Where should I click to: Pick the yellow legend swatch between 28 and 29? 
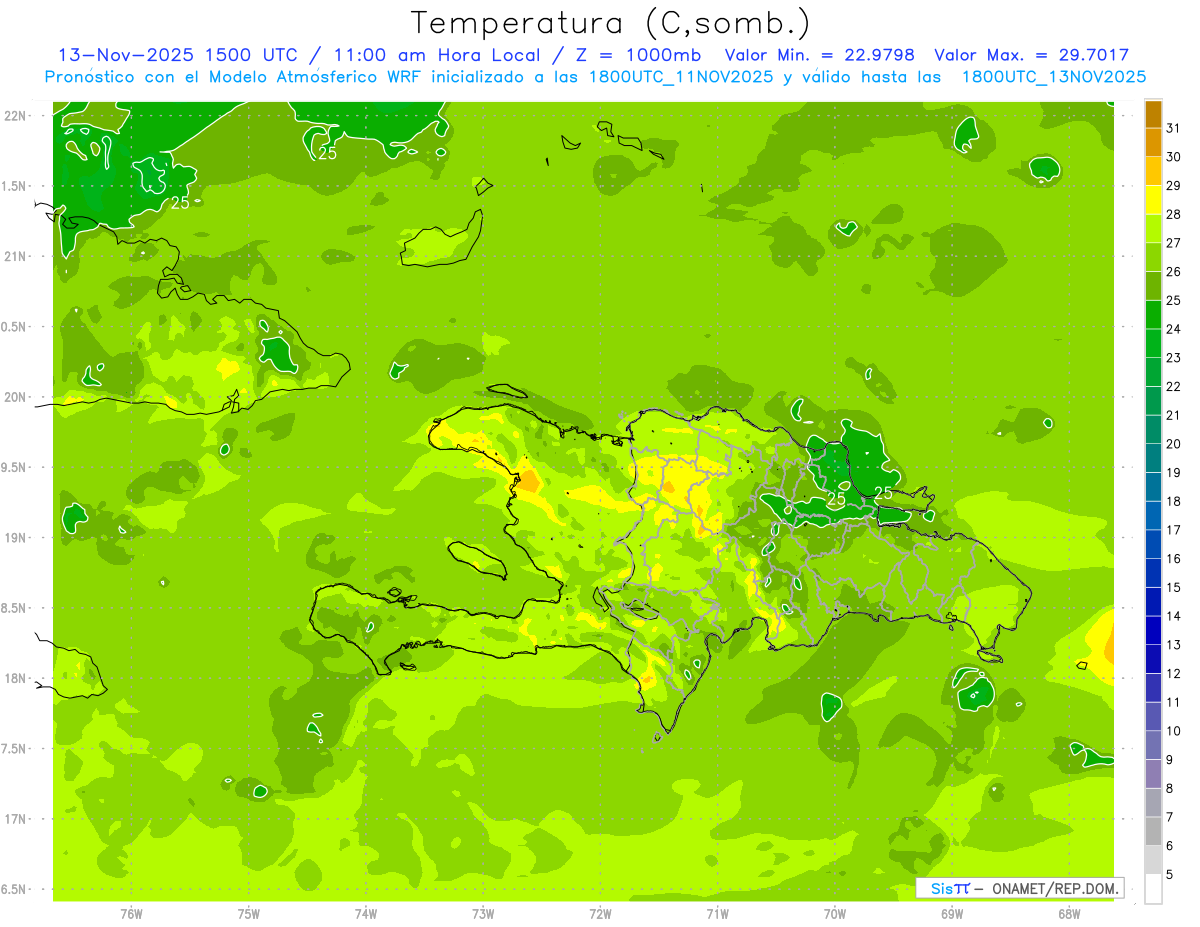[1153, 200]
